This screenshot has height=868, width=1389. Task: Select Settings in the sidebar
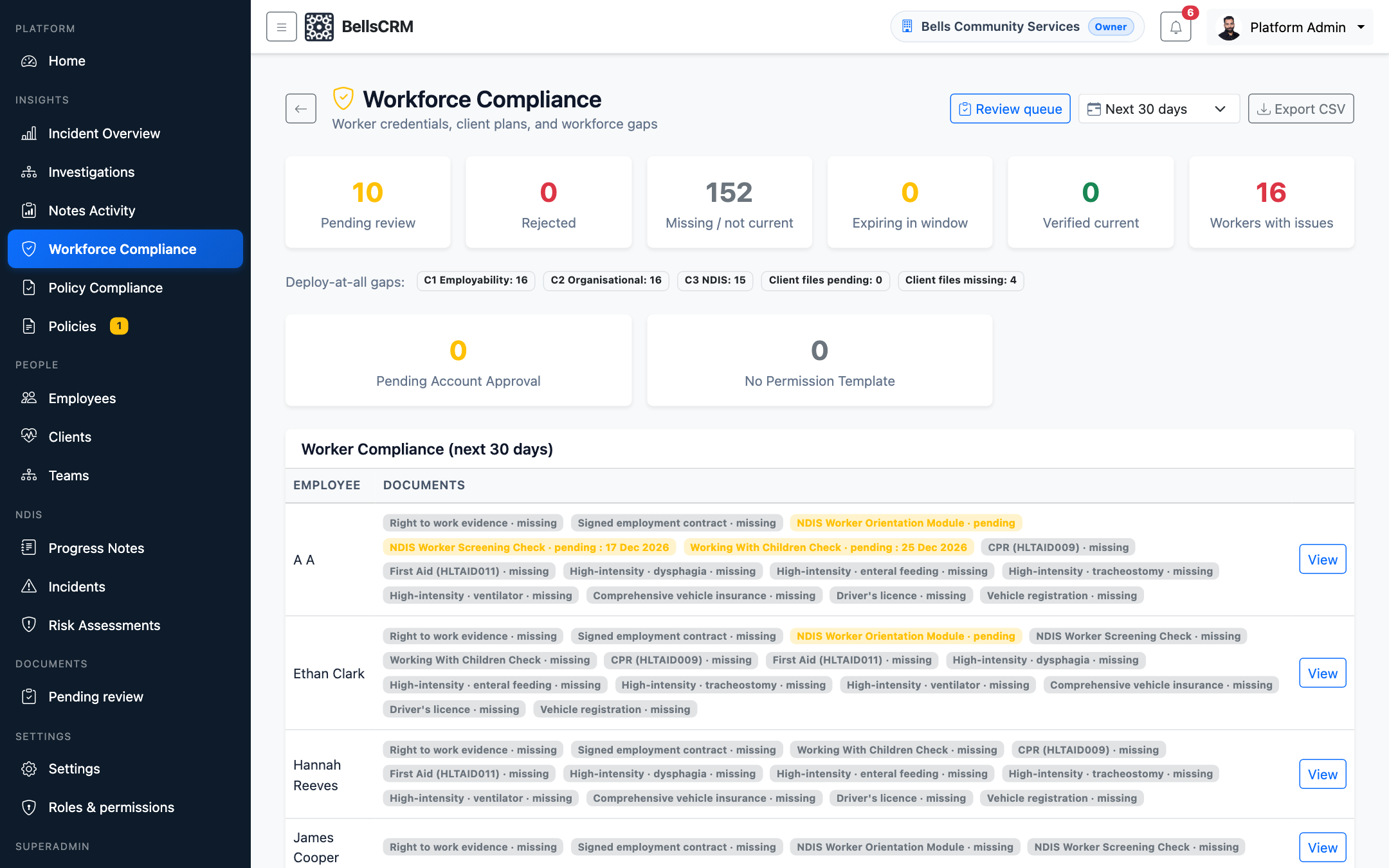125,769
